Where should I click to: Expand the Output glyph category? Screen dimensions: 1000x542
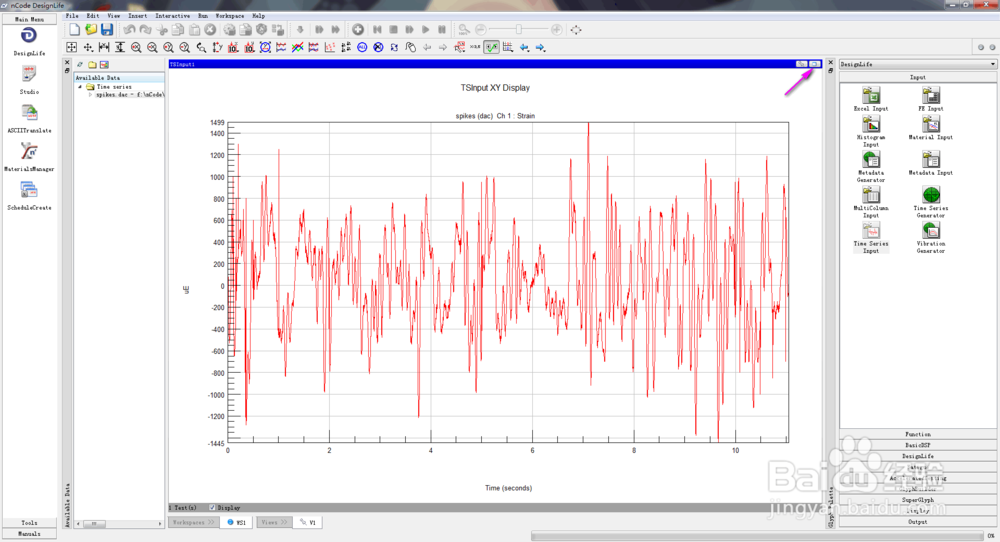918,522
